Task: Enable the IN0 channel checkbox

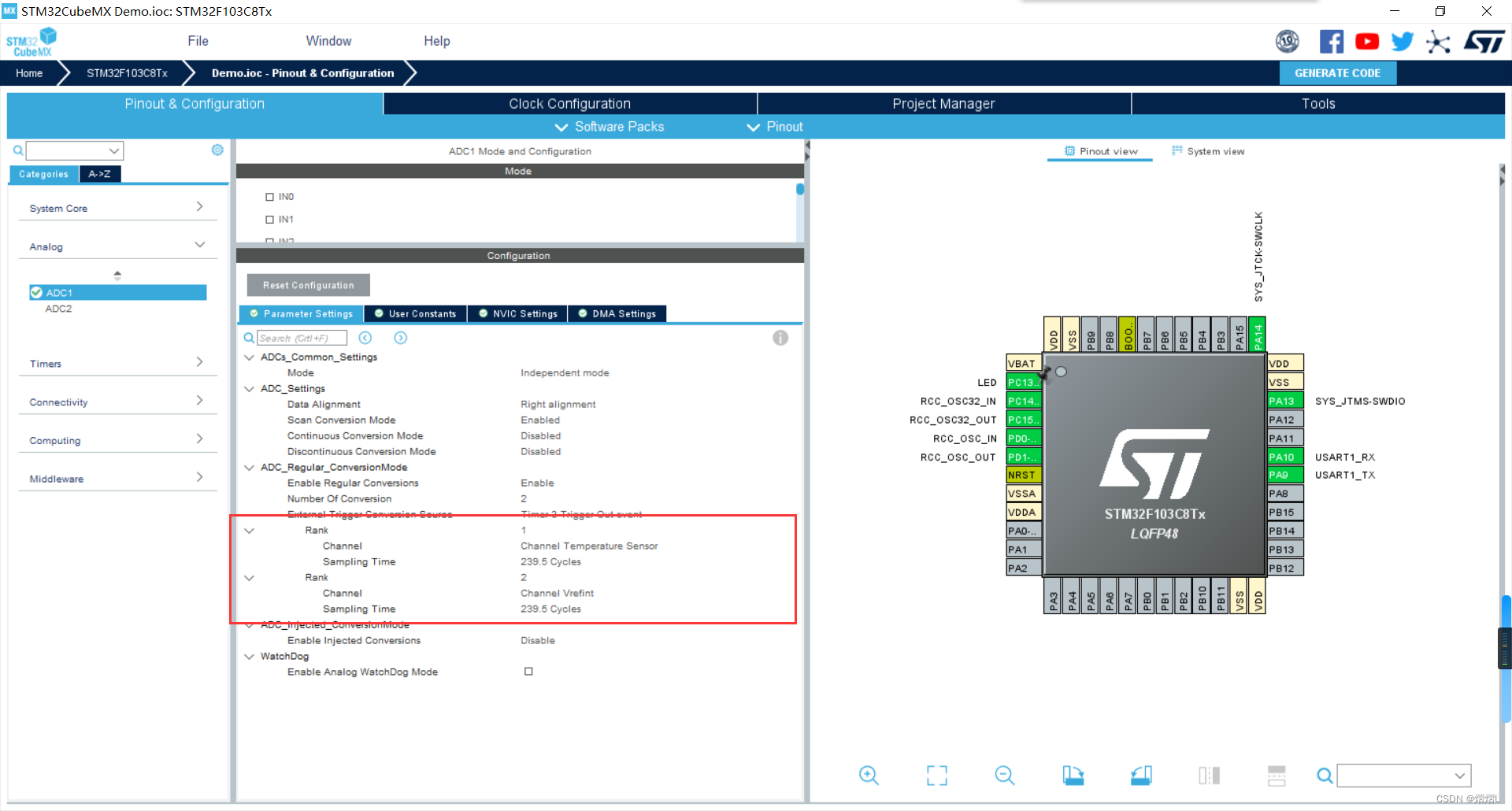Action: pyautogui.click(x=269, y=197)
